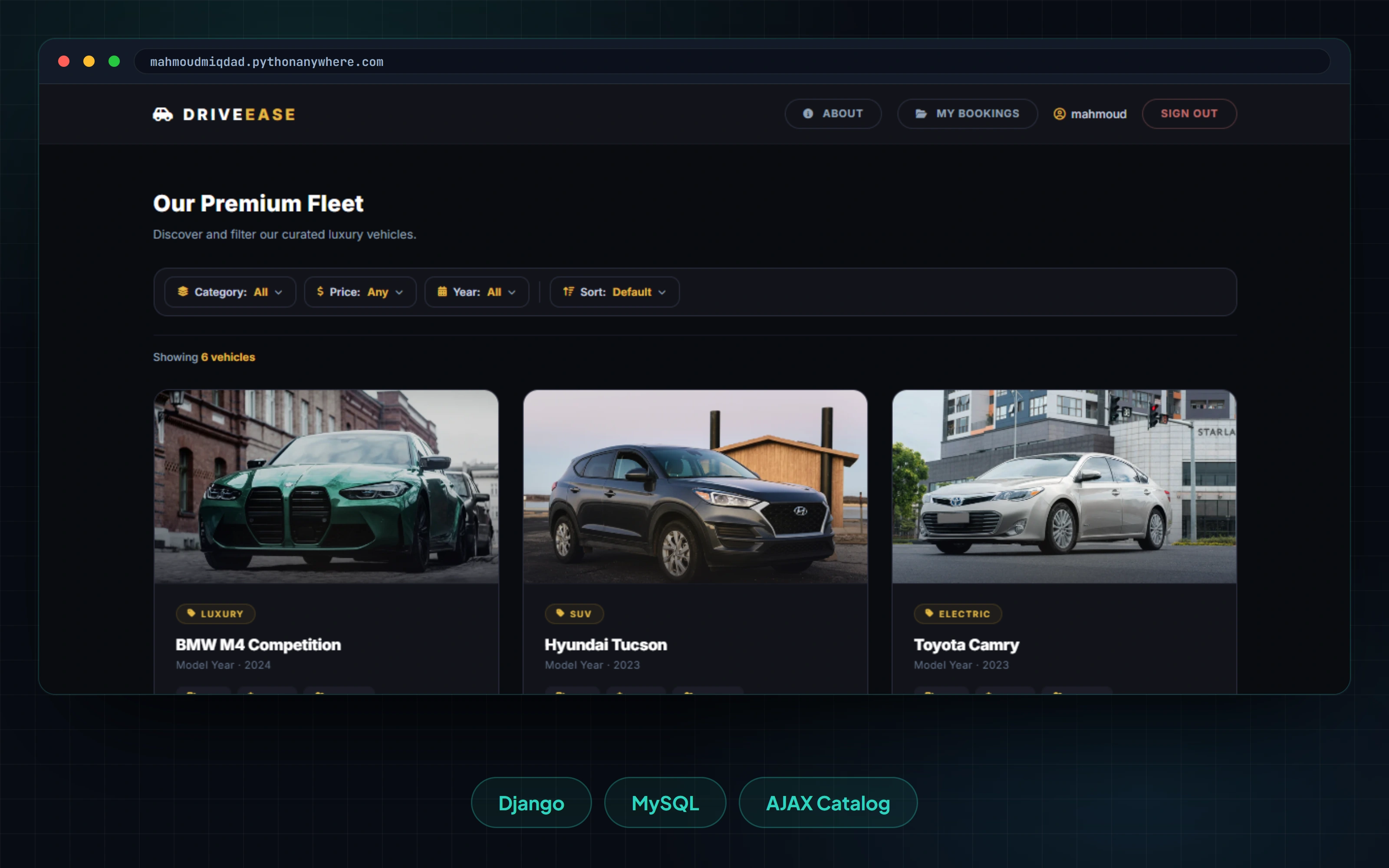This screenshot has height=868, width=1389.
Task: Click 'Model Year · 2024' text
Action: click(223, 665)
